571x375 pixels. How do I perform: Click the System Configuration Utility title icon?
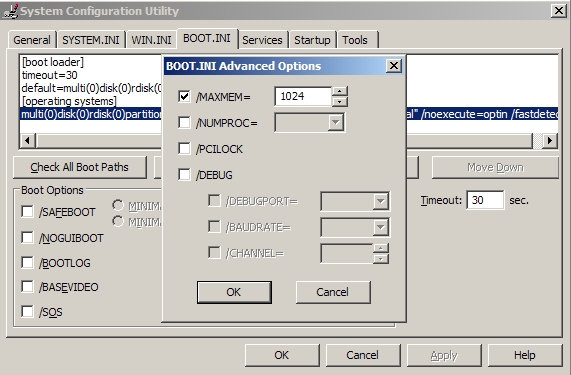point(10,11)
